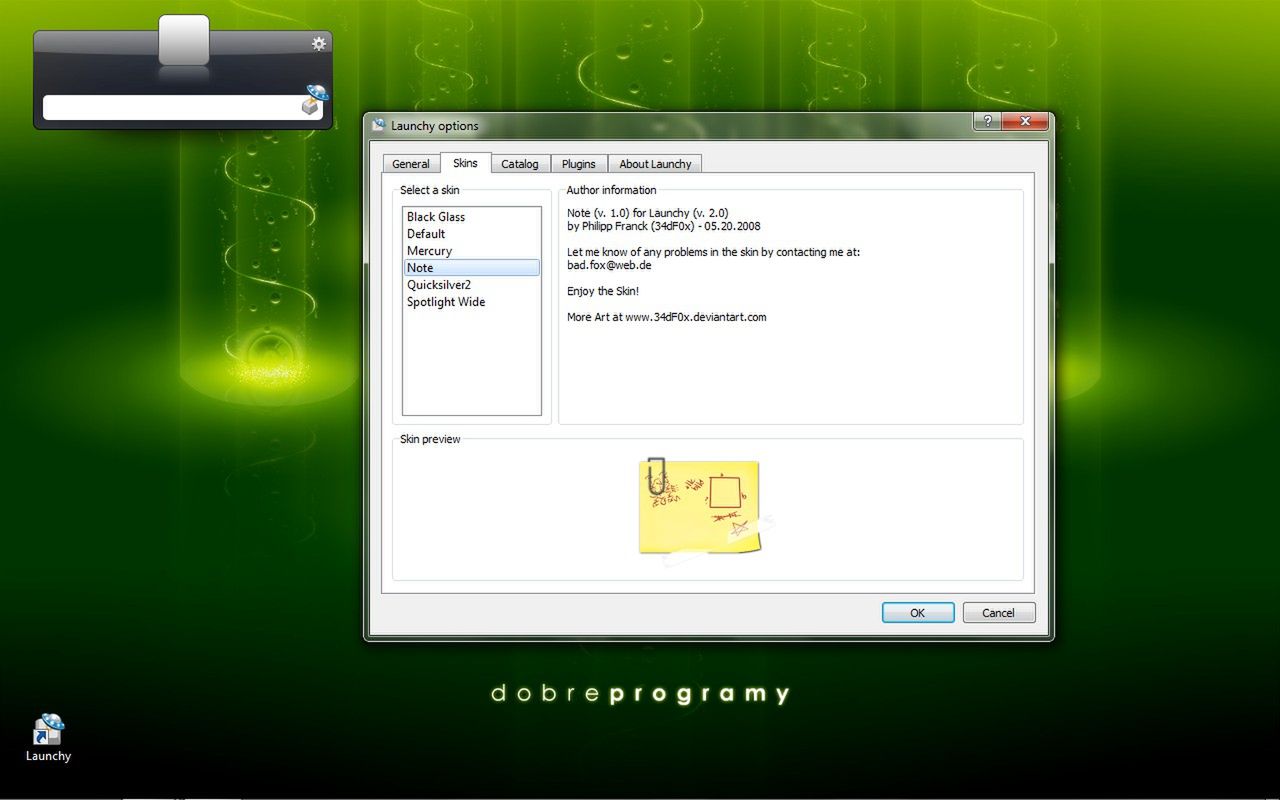This screenshot has width=1280, height=800.
Task: Close the Launchy options dialog
Action: point(1024,121)
